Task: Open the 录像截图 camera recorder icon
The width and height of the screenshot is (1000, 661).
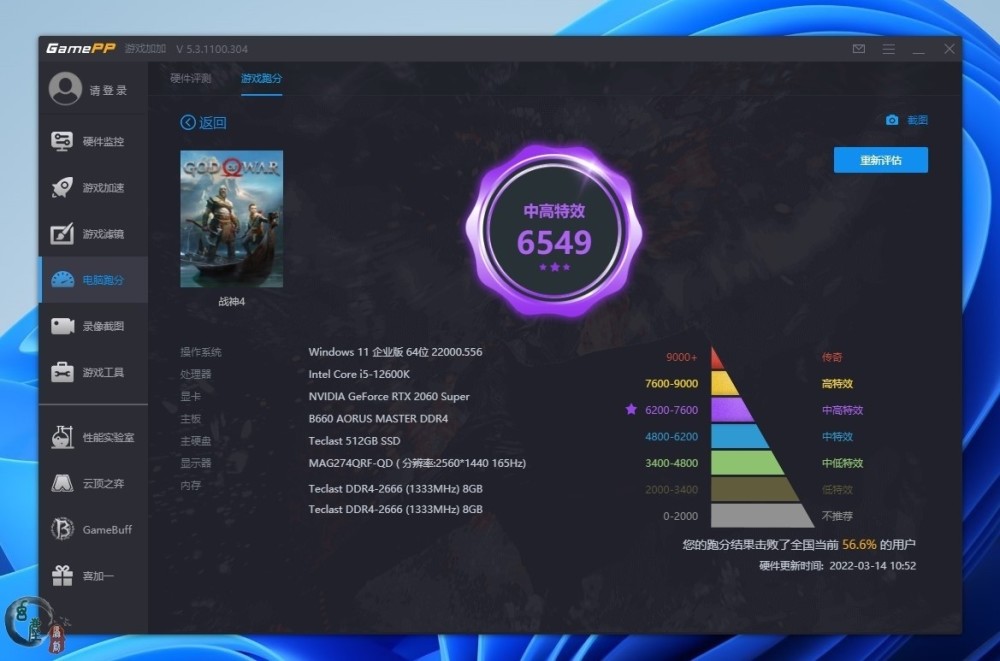Action: click(62, 326)
